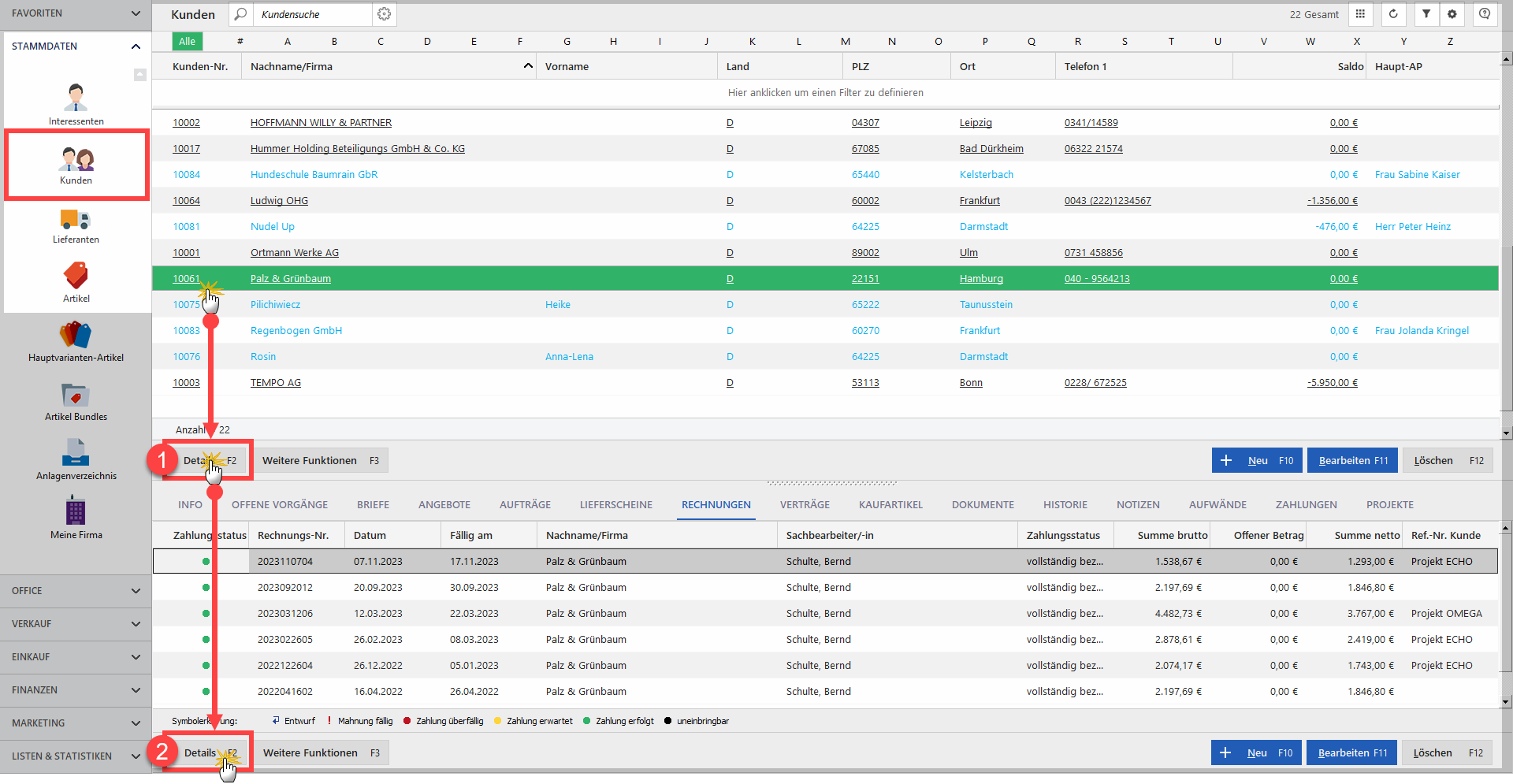The image size is (1513, 784).
Task: Click the Kundensuche search field
Action: tap(313, 14)
